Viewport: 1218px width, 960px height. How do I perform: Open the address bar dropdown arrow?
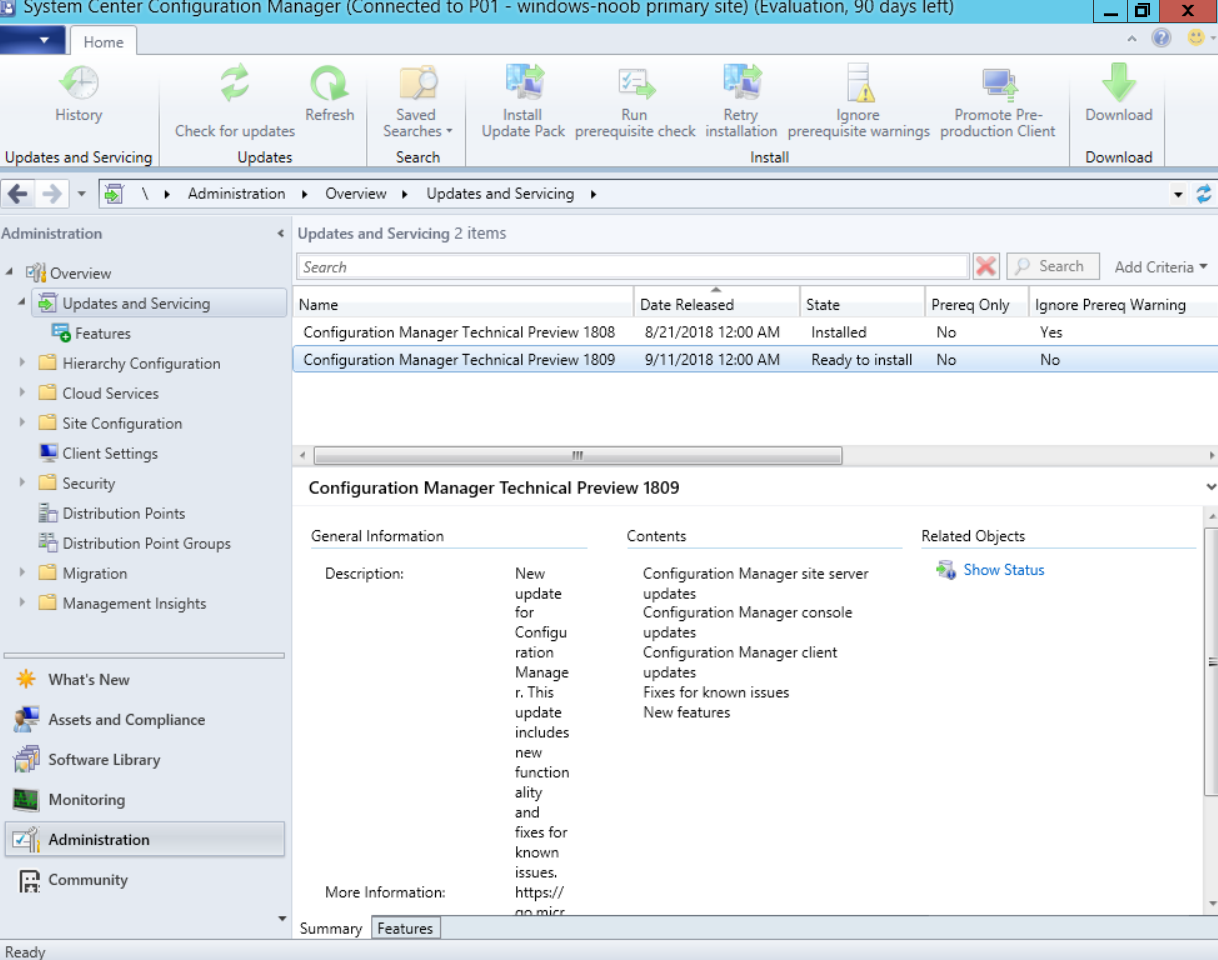[1179, 195]
